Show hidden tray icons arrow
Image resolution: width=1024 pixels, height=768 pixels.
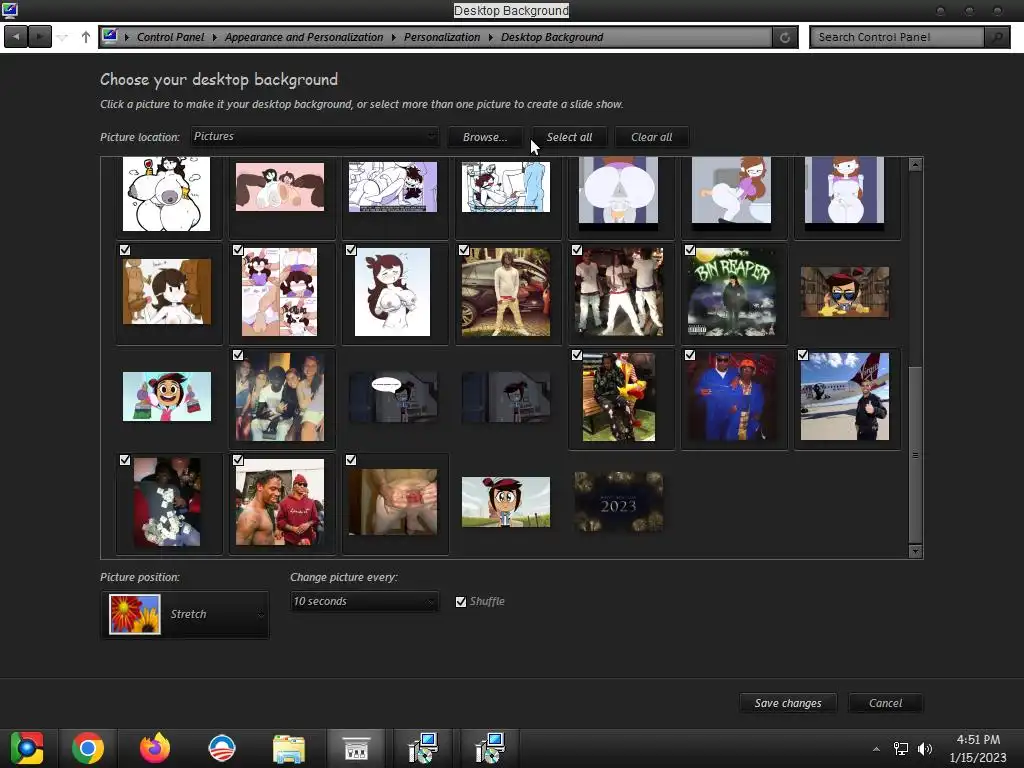876,749
